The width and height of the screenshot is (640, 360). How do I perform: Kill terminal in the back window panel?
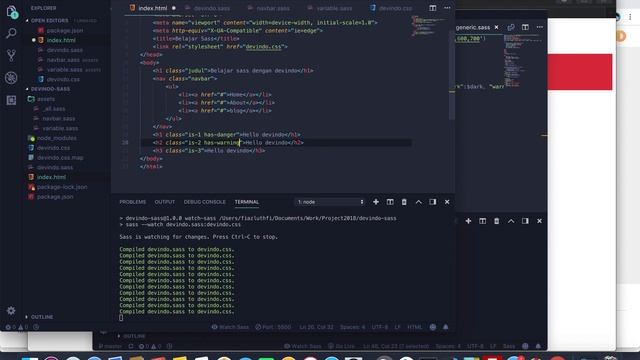coord(497,221)
